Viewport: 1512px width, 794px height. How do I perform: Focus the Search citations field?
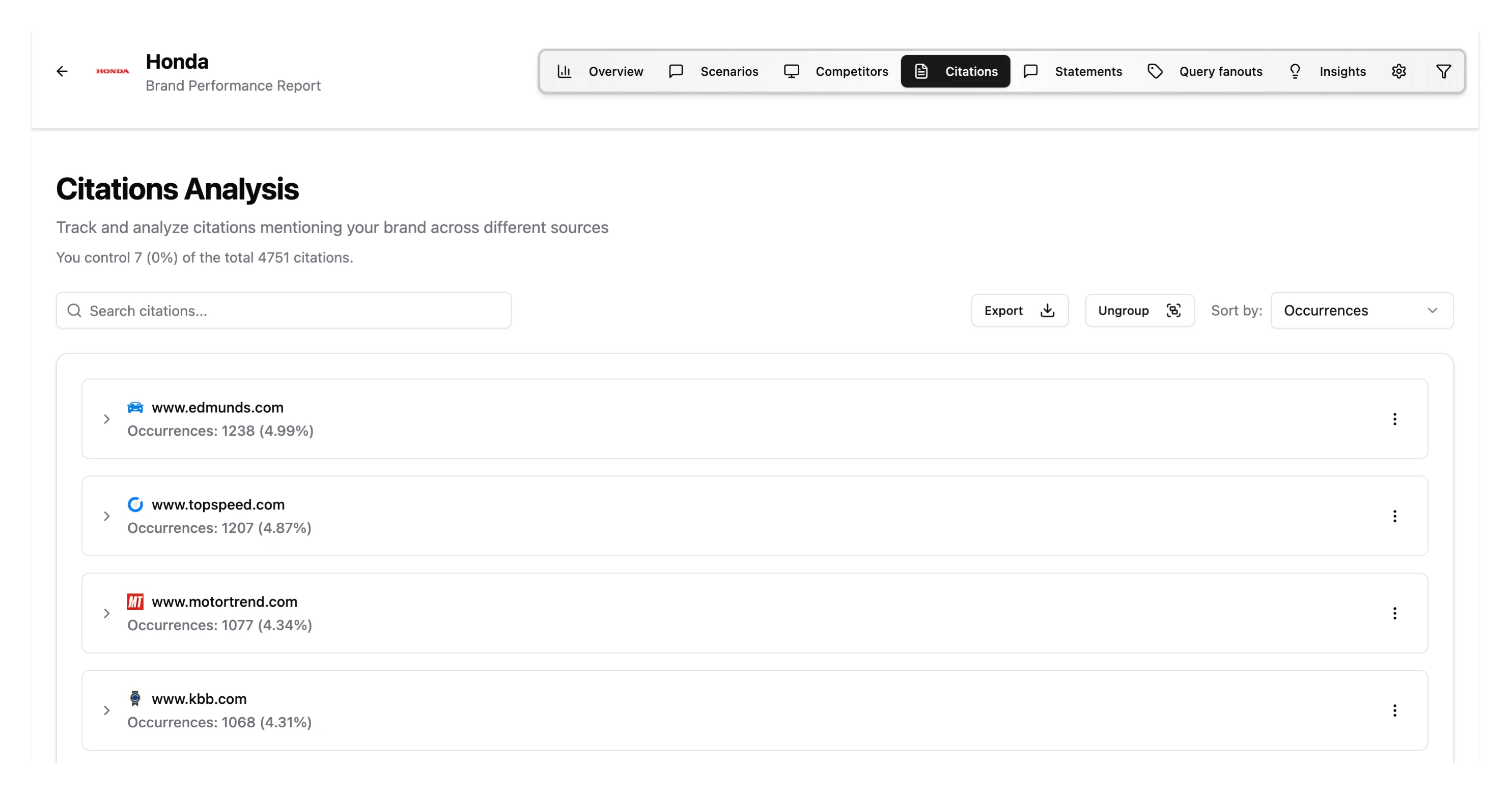(284, 310)
